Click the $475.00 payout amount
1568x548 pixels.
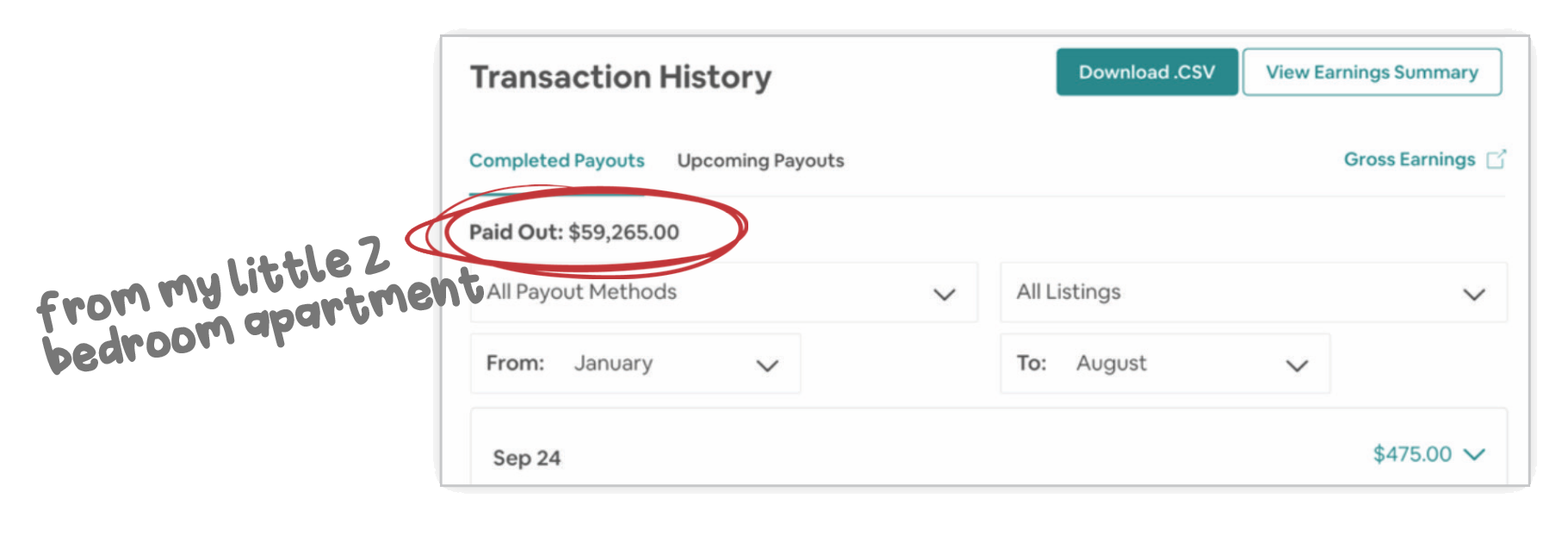[1412, 454]
